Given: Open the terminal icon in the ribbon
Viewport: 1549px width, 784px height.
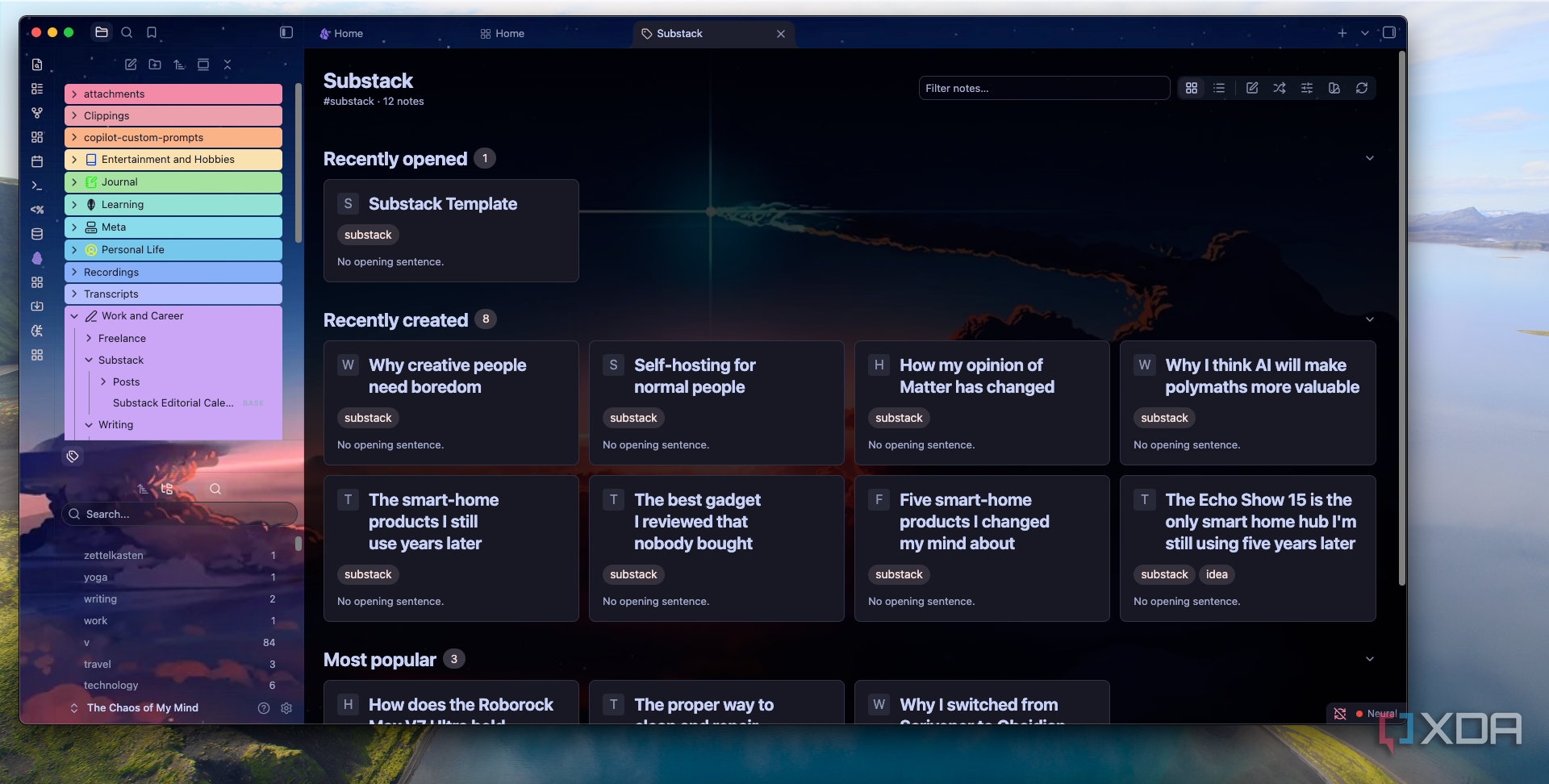Looking at the screenshot, I should [x=37, y=186].
